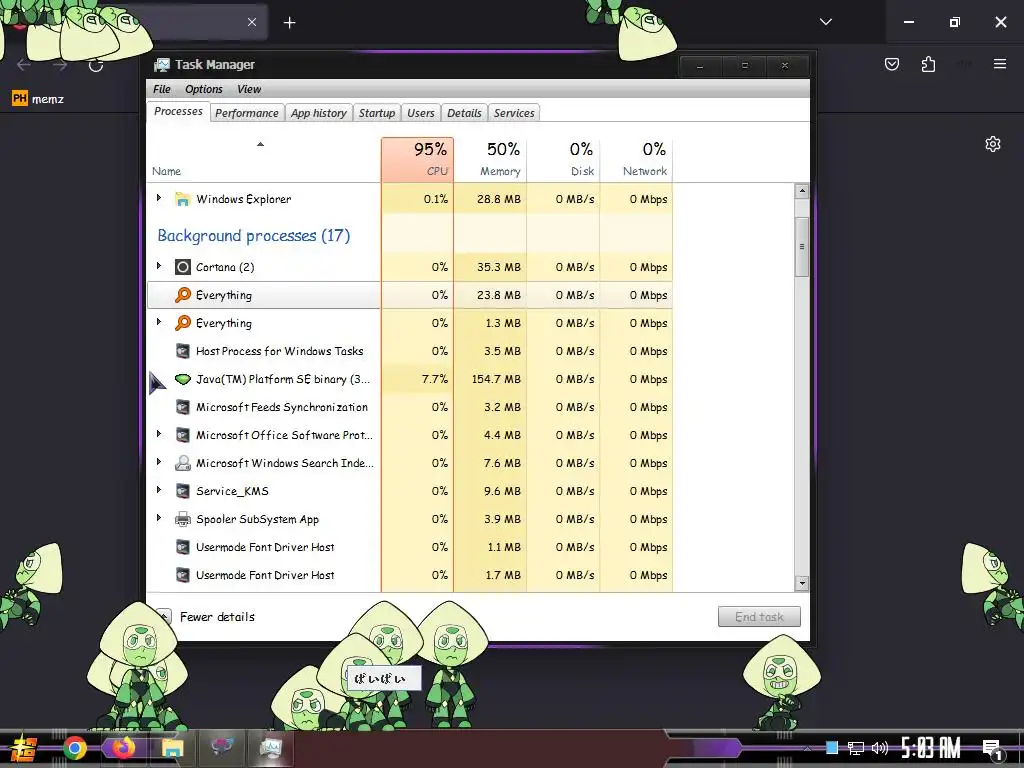Switch to the Services tab

(514, 113)
